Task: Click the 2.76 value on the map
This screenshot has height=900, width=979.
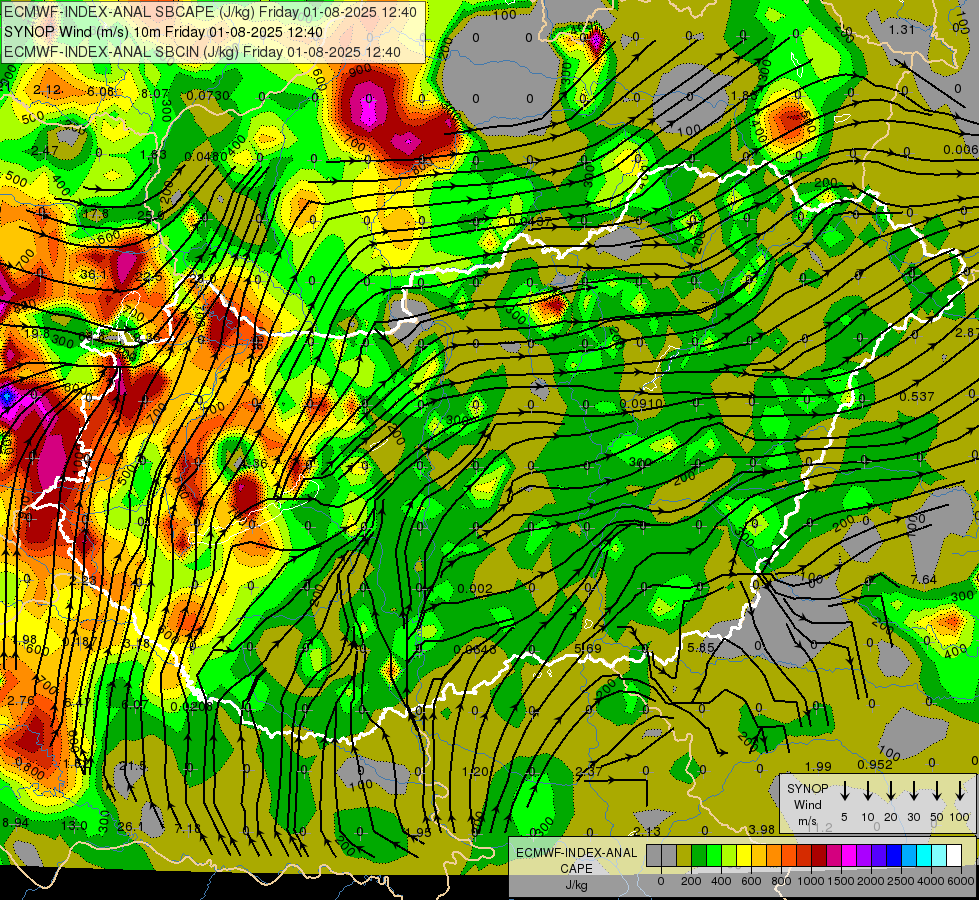Action: [21, 701]
